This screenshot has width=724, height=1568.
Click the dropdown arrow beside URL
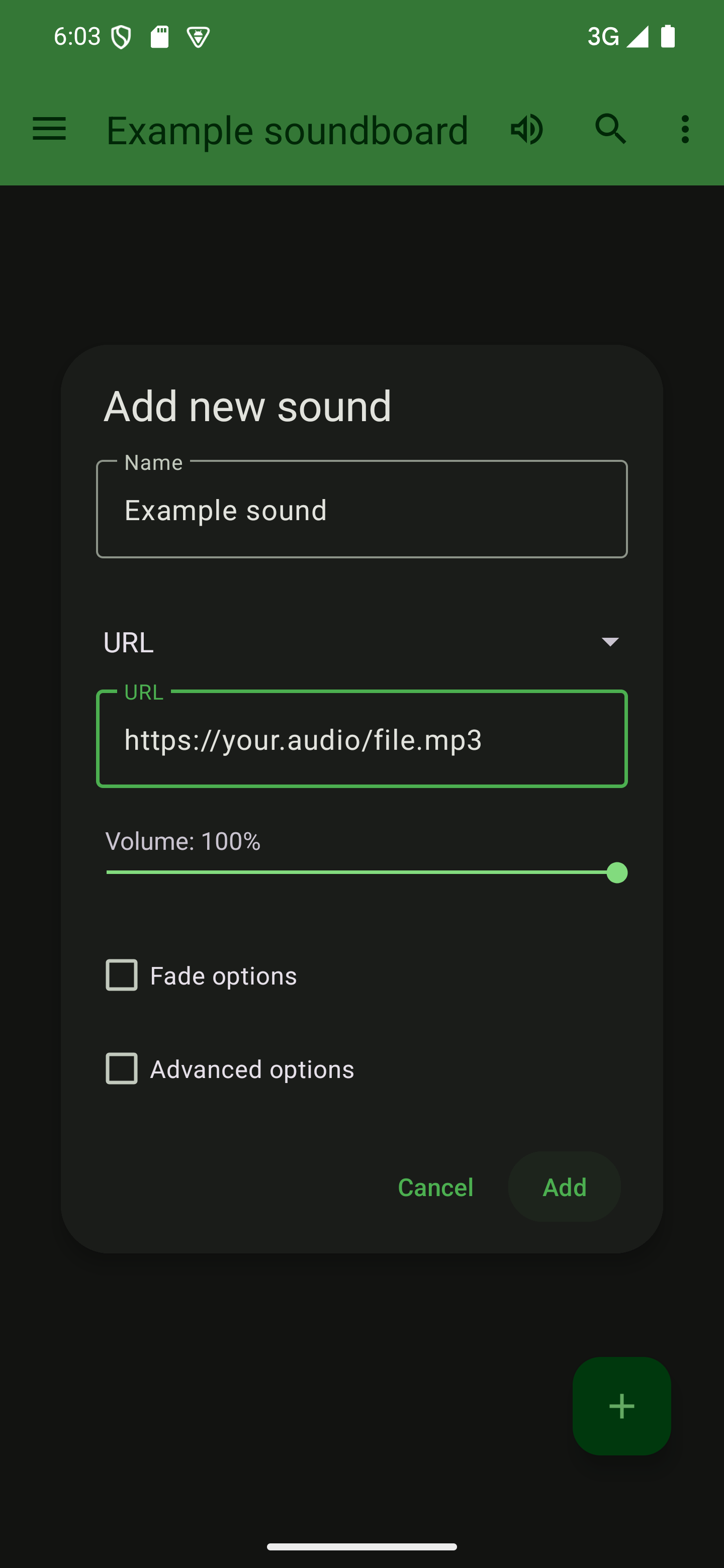[x=609, y=642]
